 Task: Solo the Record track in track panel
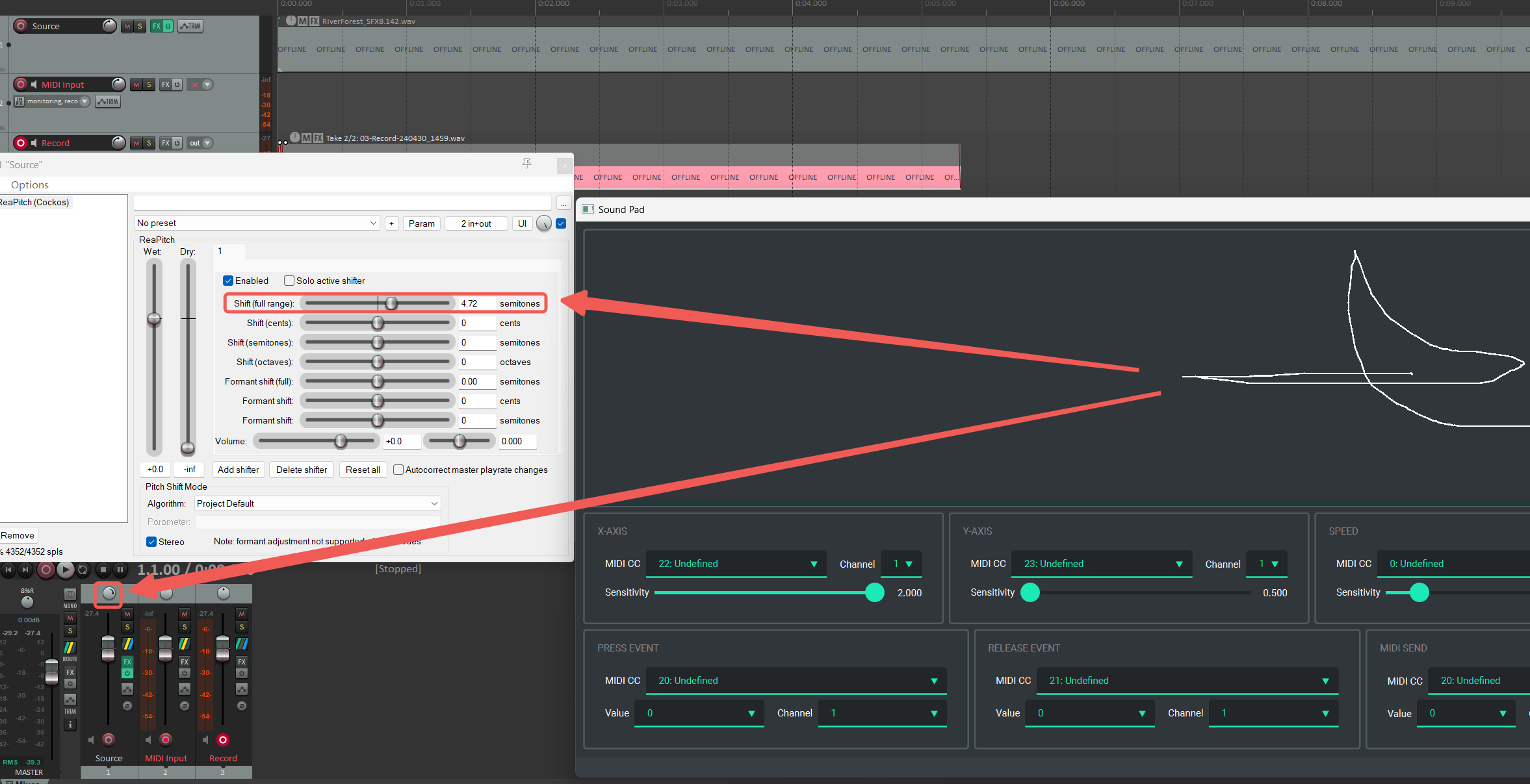point(149,143)
